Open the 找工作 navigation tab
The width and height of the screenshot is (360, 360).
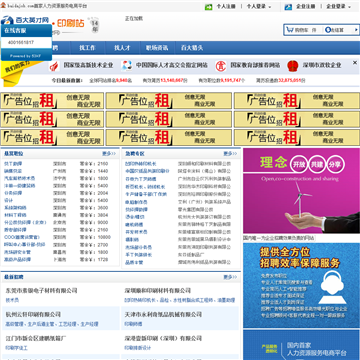click(87, 48)
